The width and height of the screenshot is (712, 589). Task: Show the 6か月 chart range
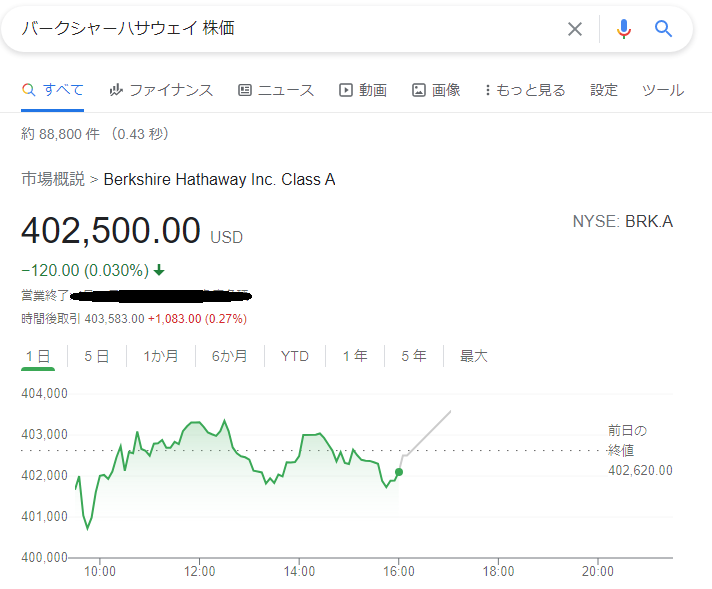coord(229,356)
